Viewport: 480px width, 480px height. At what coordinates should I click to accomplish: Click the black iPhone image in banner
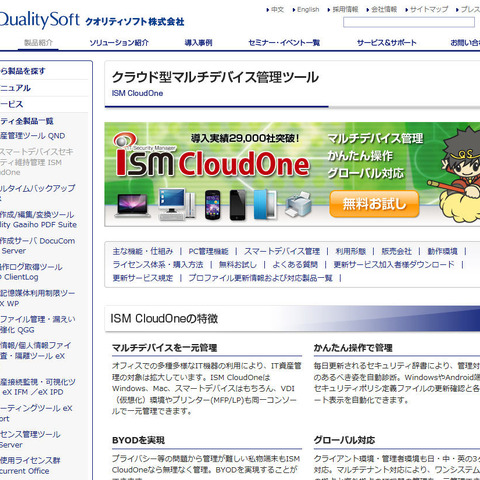[x=237, y=205]
